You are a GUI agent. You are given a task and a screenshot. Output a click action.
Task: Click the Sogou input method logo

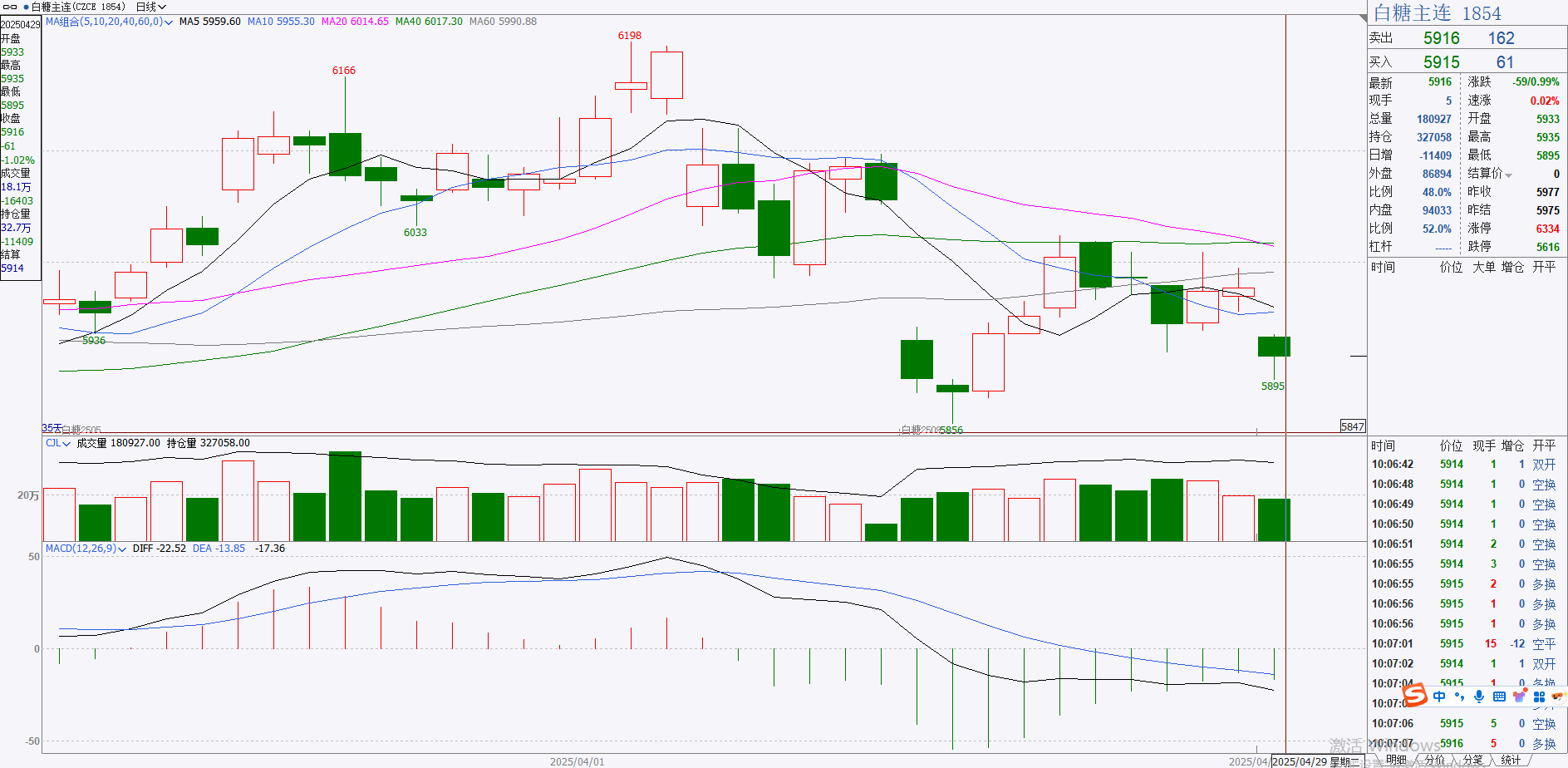pos(1414,695)
